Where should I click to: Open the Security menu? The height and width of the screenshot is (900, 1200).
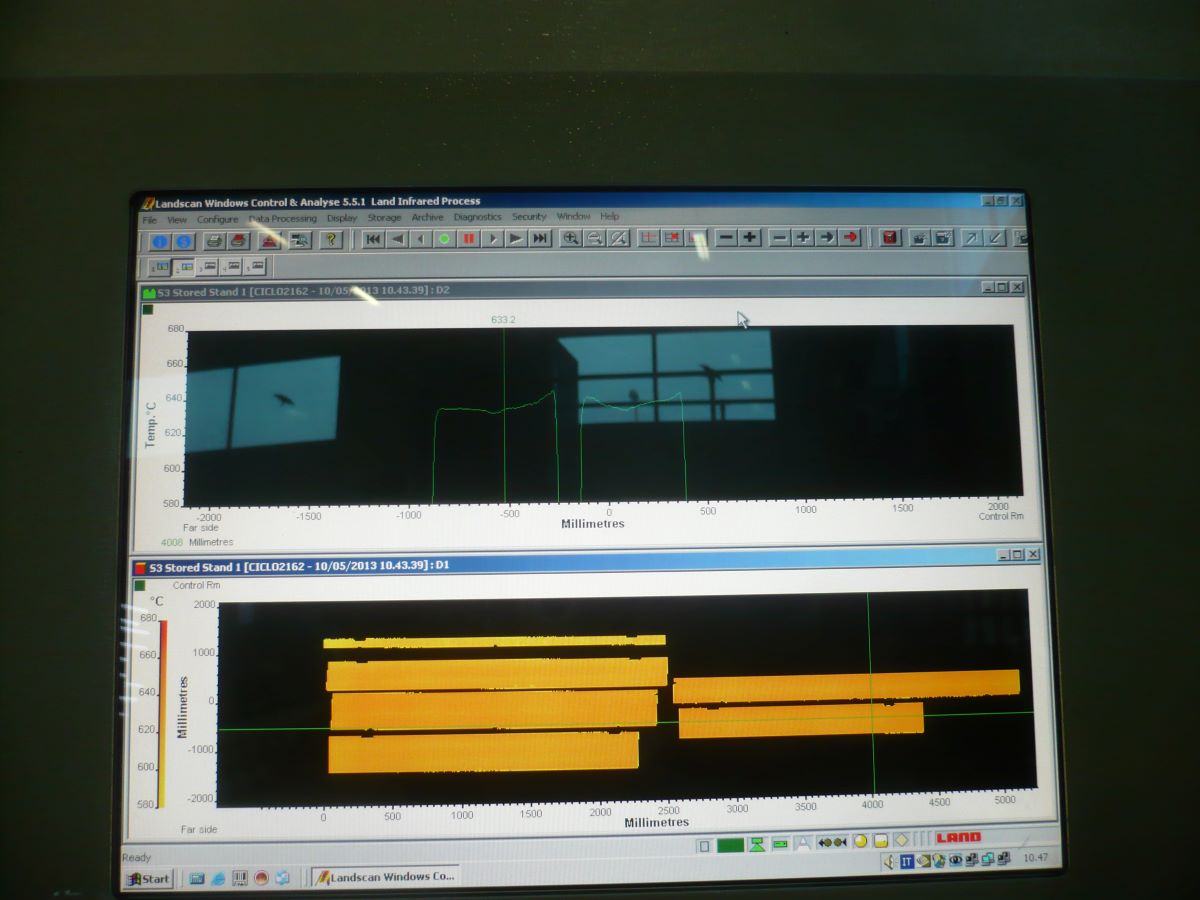pyautogui.click(x=530, y=216)
